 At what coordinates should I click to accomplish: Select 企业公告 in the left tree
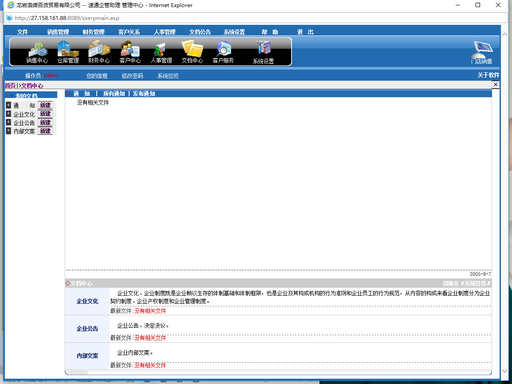click(x=24, y=123)
